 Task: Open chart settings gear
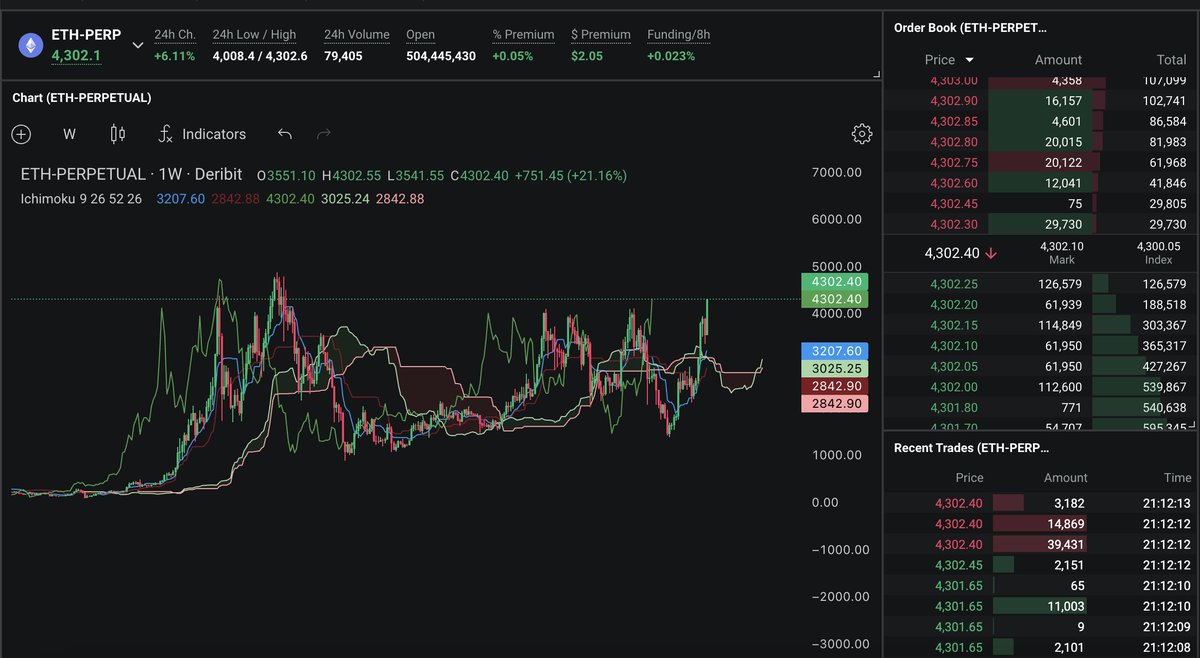point(862,134)
